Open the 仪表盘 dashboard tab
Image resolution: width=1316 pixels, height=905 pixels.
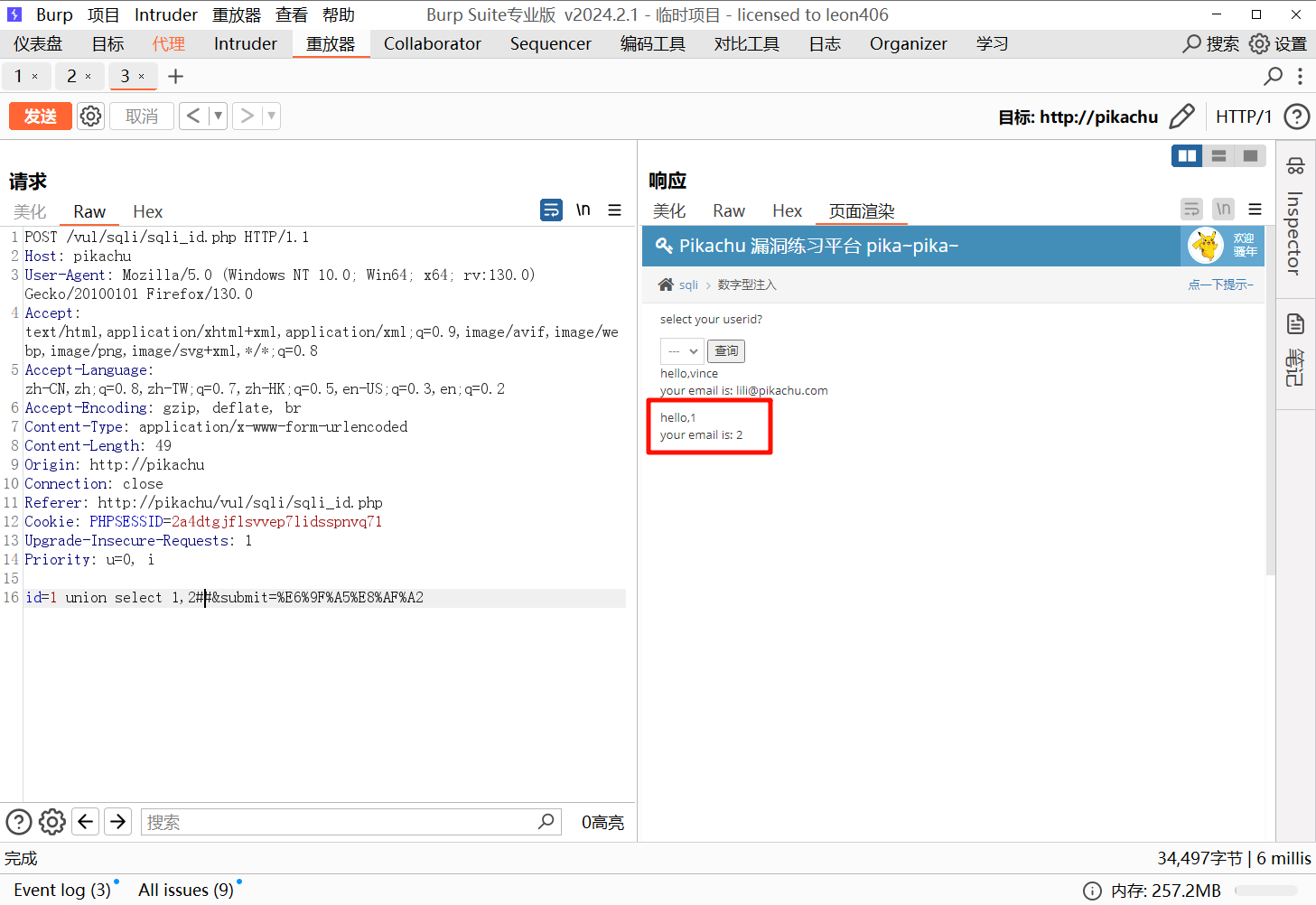[x=38, y=43]
